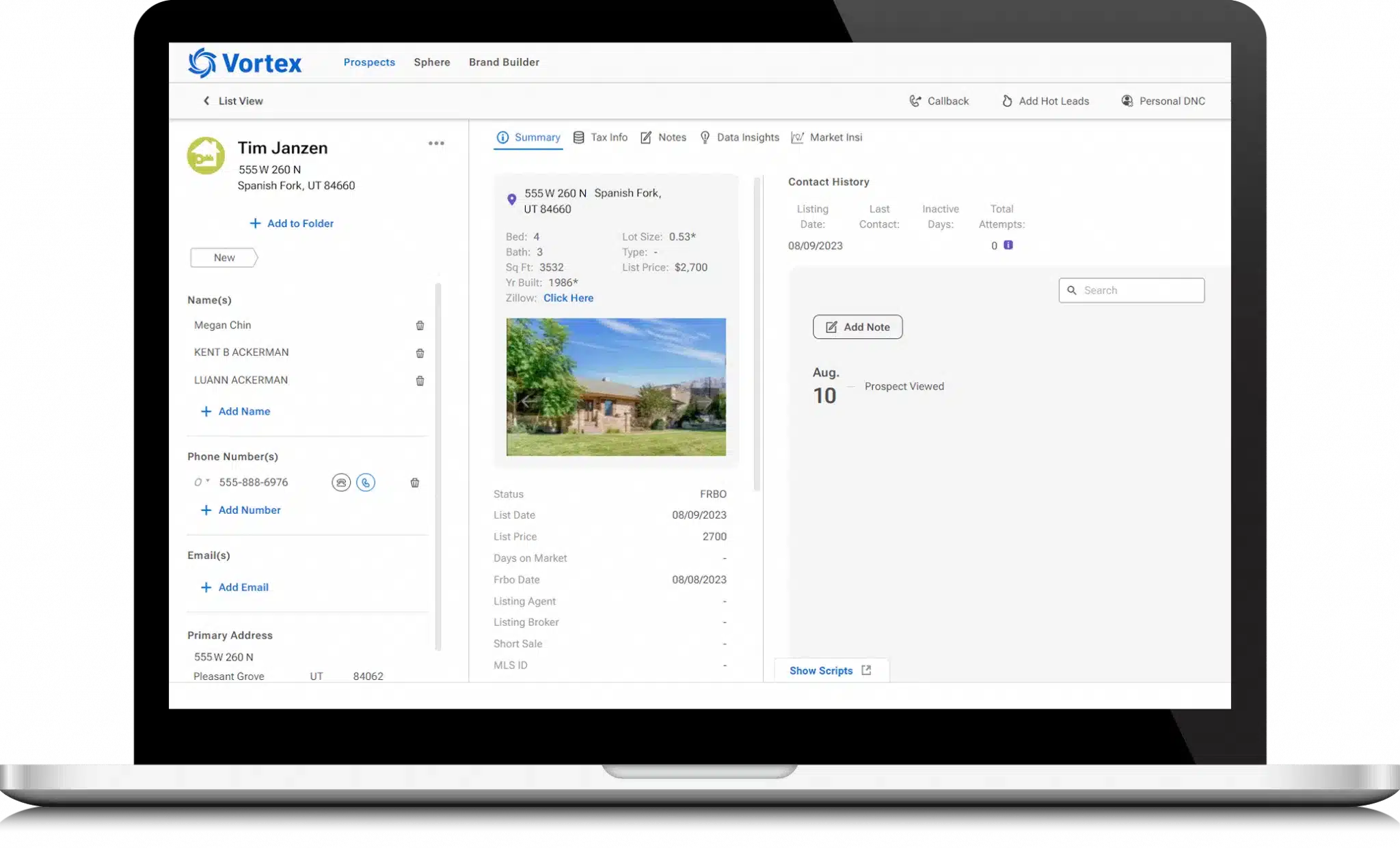
Task: Delete the name Megan Chin
Action: point(420,325)
